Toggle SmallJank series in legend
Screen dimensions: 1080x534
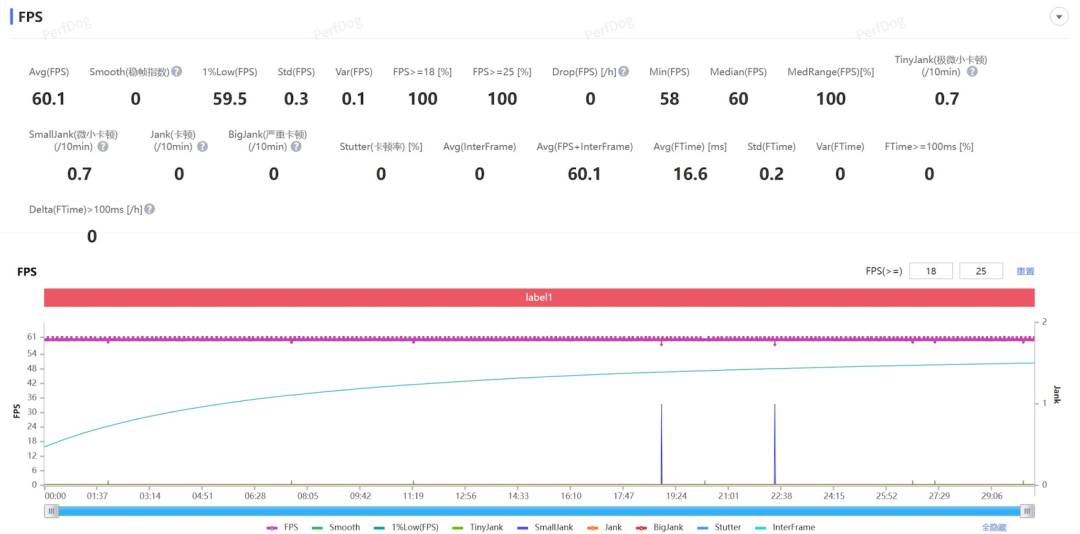click(544, 527)
